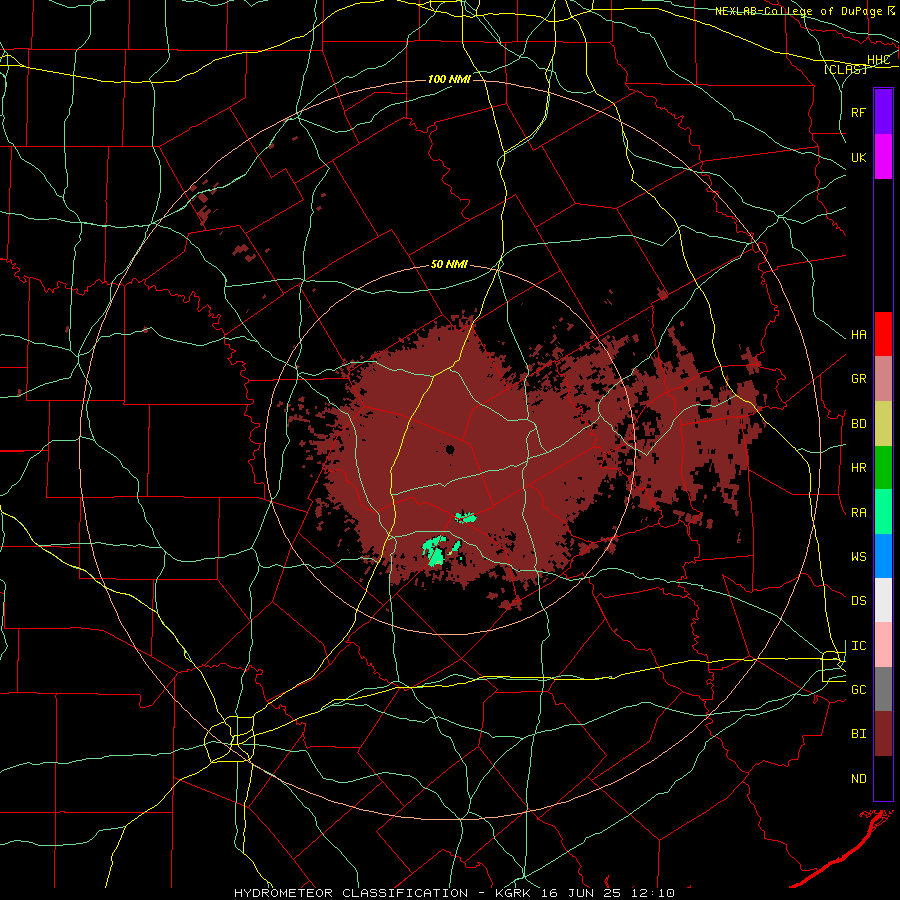Click the DS legend label
Image resolution: width=900 pixels, height=900 pixels.
point(858,601)
